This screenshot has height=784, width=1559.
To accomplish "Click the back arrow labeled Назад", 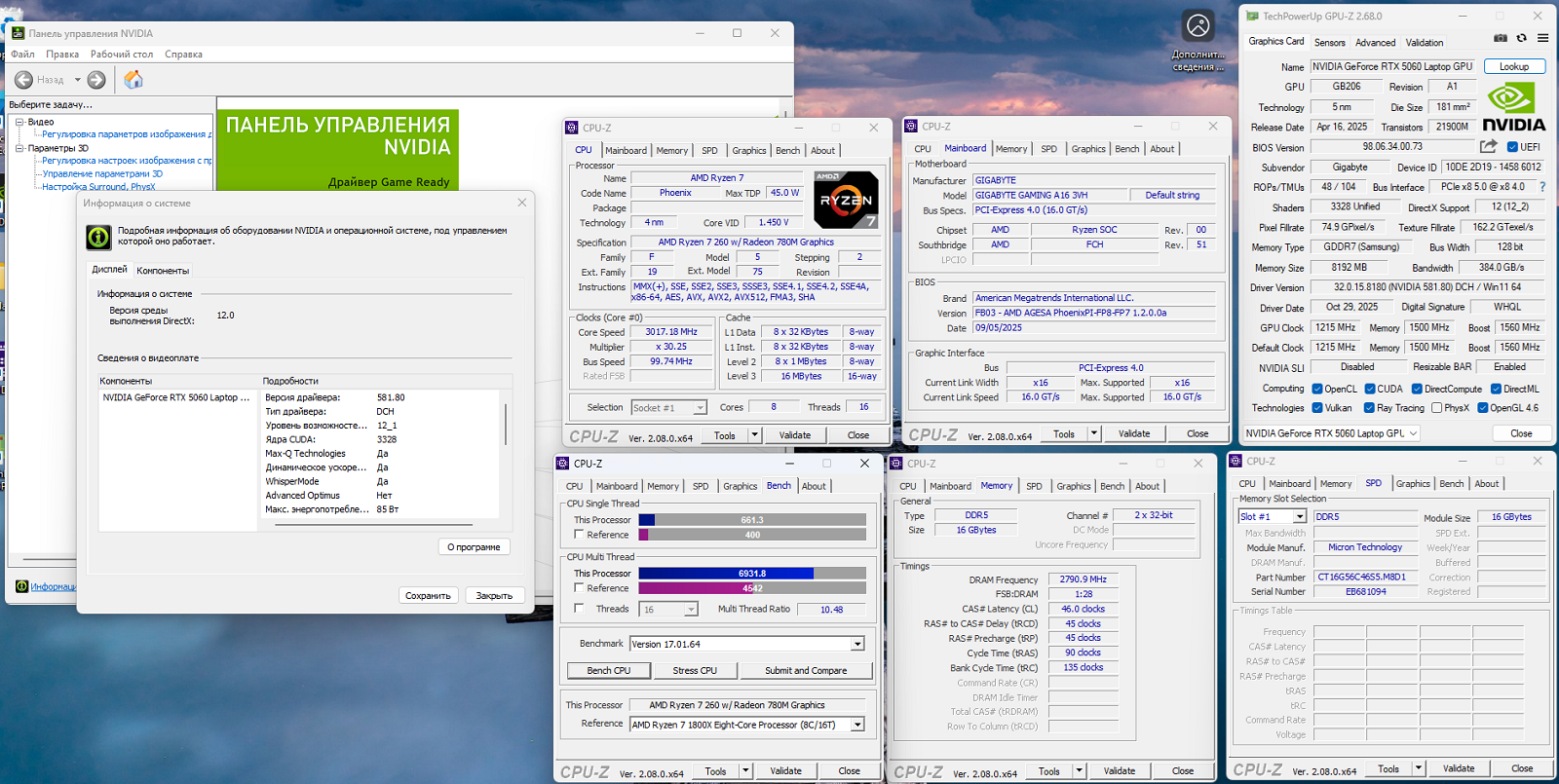I will click(24, 80).
